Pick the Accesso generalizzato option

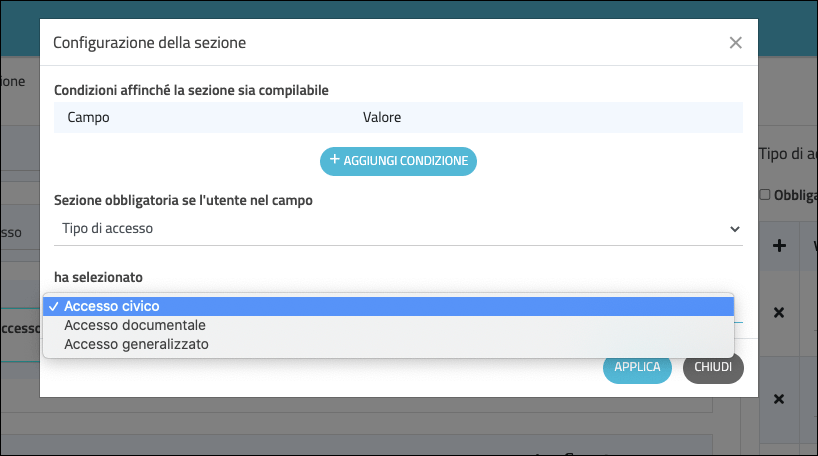pyautogui.click(x=136, y=344)
